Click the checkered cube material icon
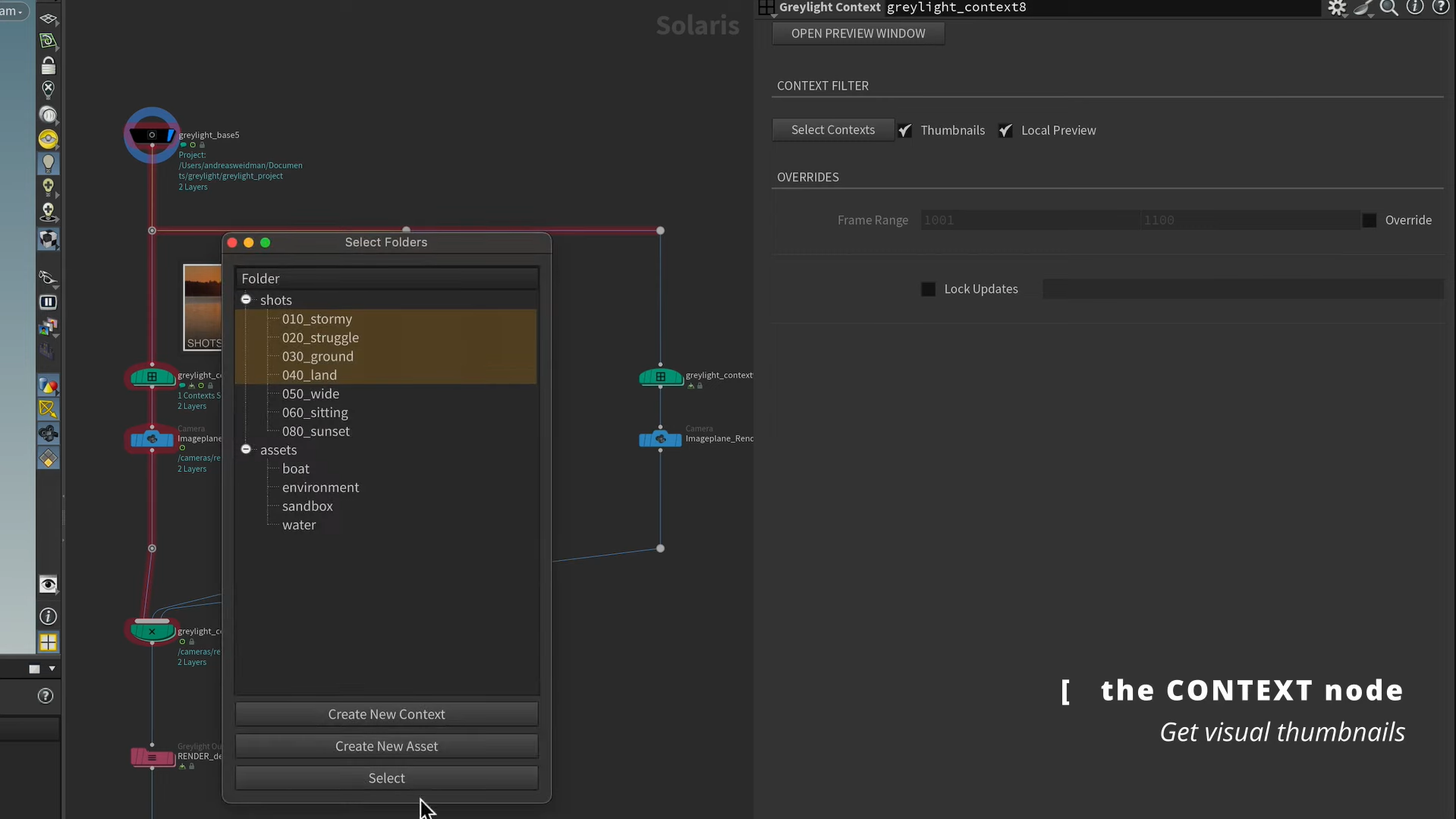The height and width of the screenshot is (819, 1456). pos(48,240)
